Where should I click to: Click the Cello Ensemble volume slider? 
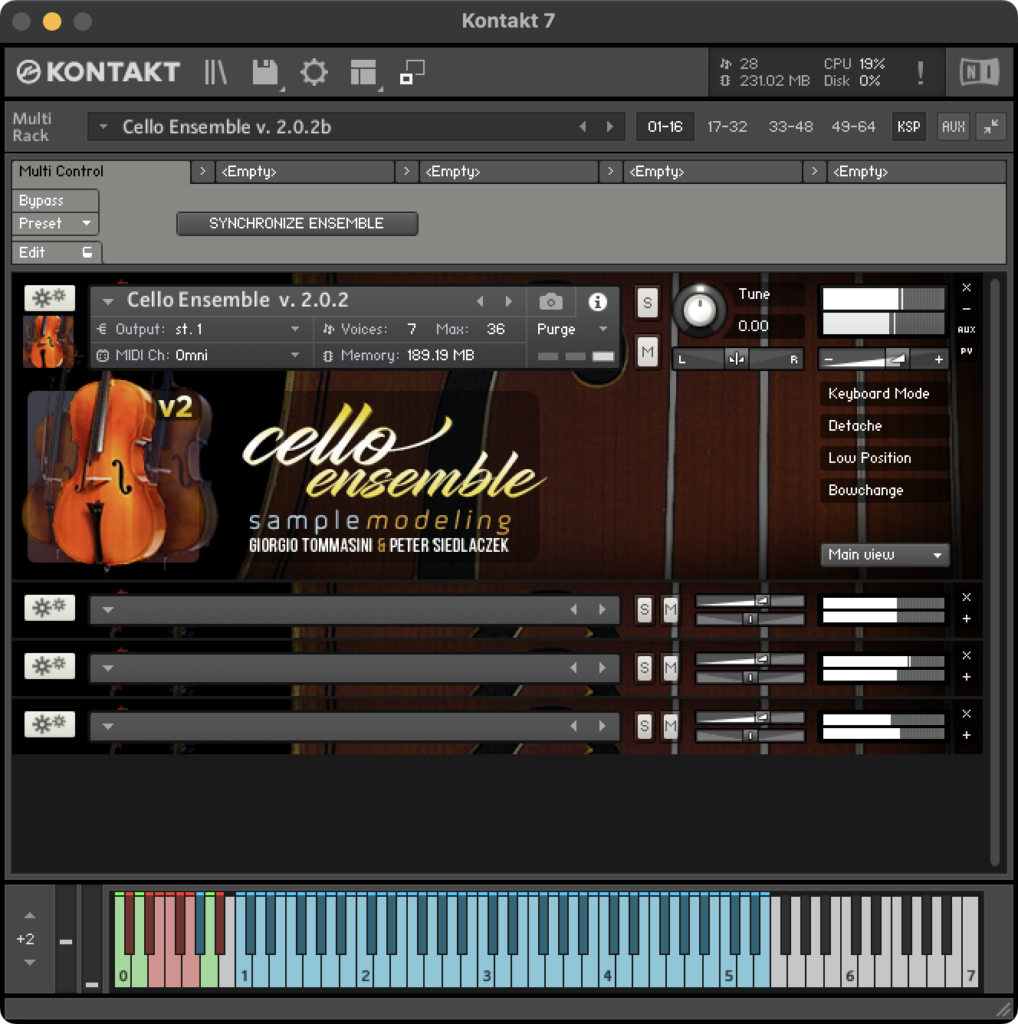pyautogui.click(x=883, y=359)
